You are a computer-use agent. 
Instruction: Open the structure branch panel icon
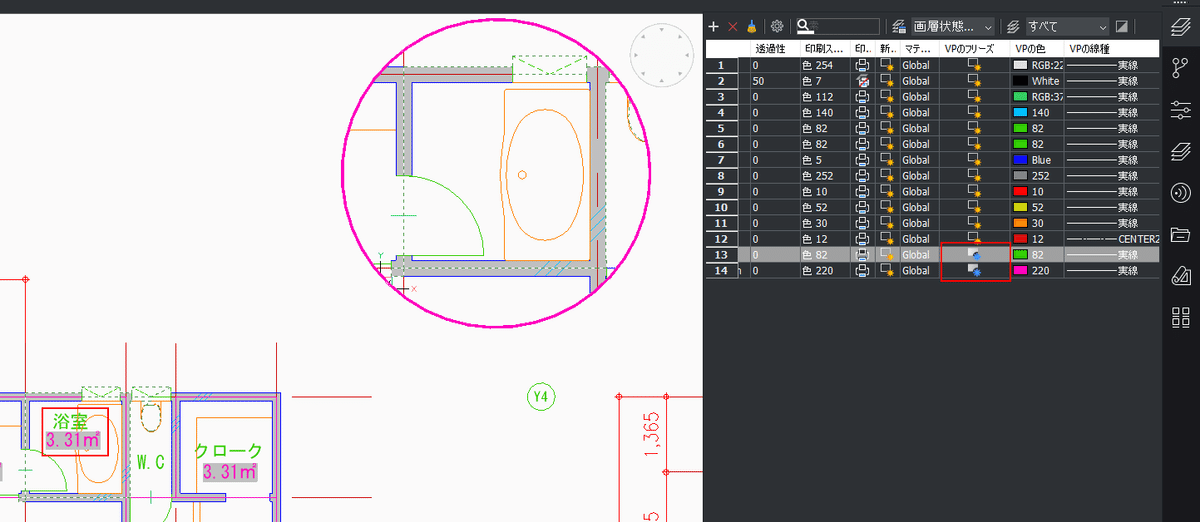(1180, 68)
